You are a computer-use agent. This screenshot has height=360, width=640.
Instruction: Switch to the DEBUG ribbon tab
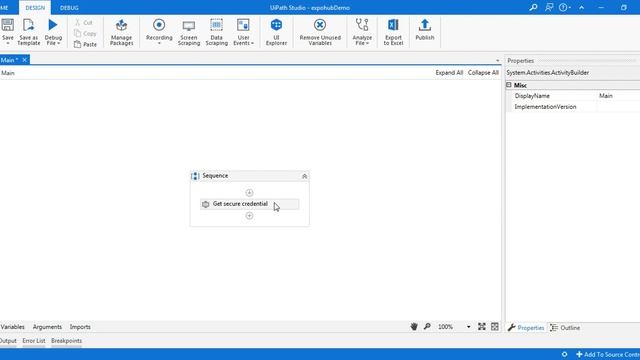pos(69,8)
